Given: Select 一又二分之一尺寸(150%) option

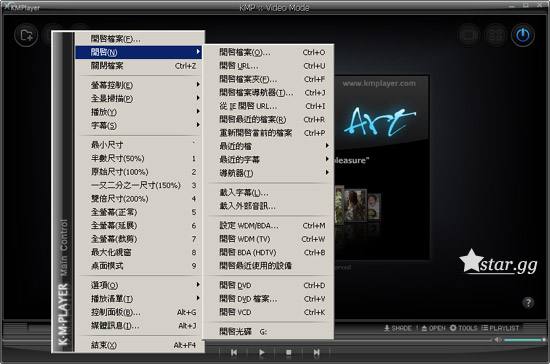Looking at the screenshot, I should click(140, 185).
